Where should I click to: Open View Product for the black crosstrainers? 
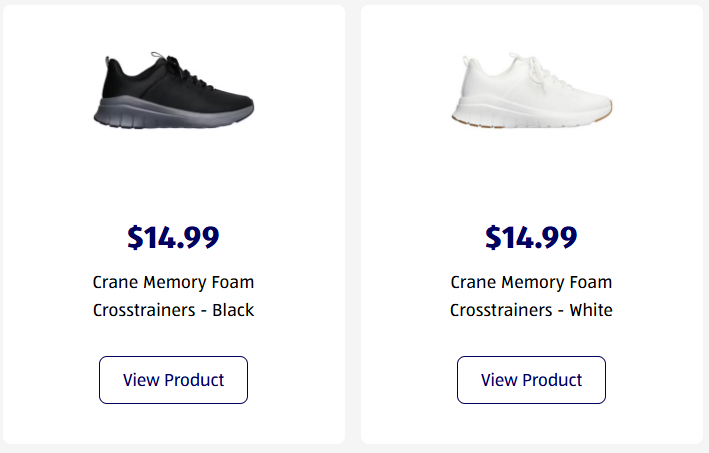pyautogui.click(x=173, y=380)
